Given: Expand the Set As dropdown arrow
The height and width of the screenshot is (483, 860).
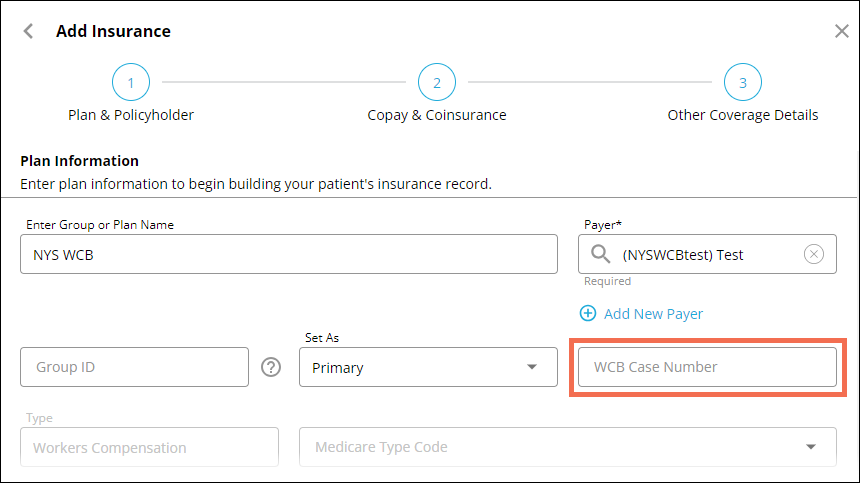Looking at the screenshot, I should click(x=531, y=367).
